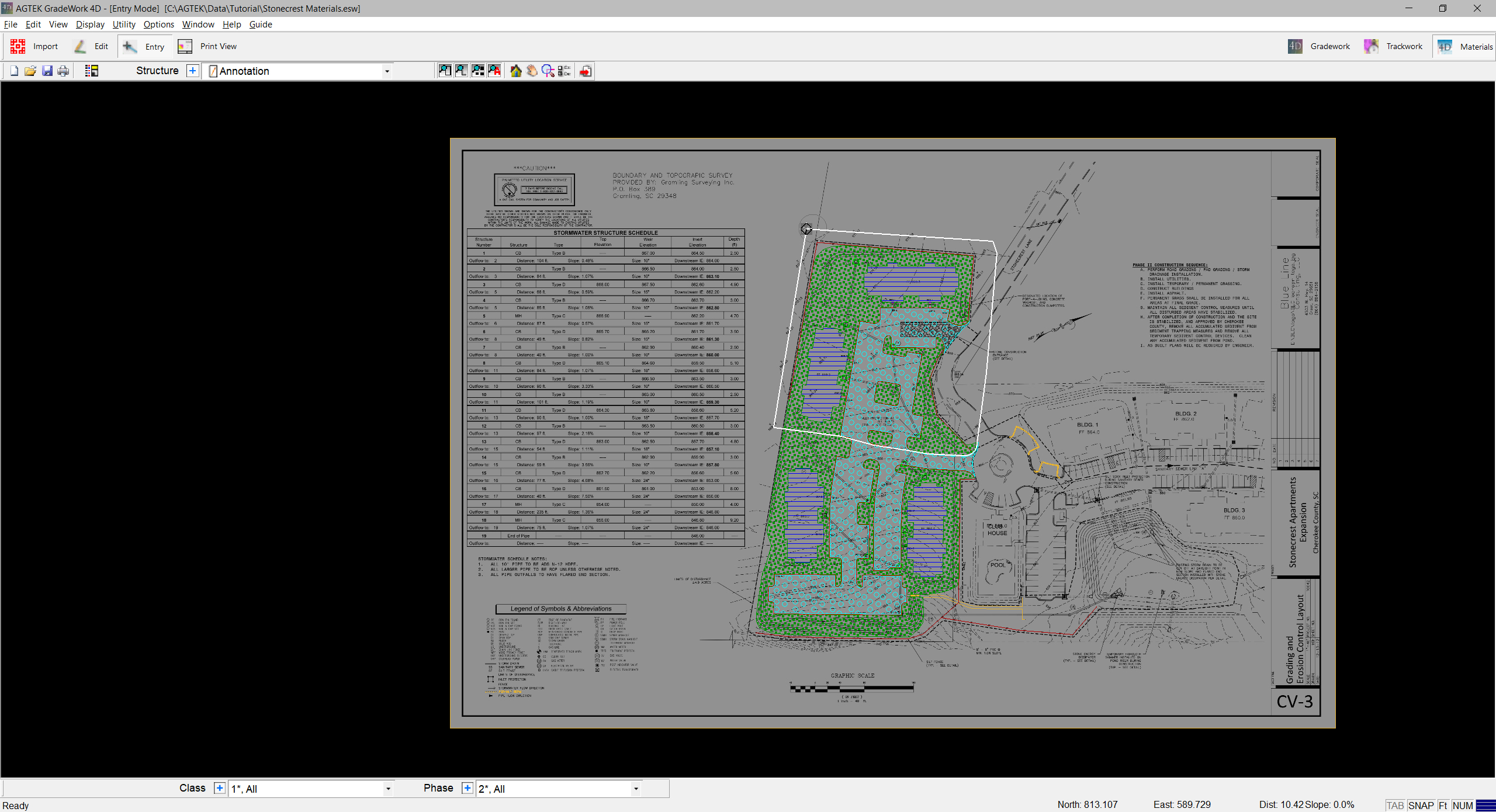
Task: Open the Structure Annotation dropdown
Action: pos(386,71)
